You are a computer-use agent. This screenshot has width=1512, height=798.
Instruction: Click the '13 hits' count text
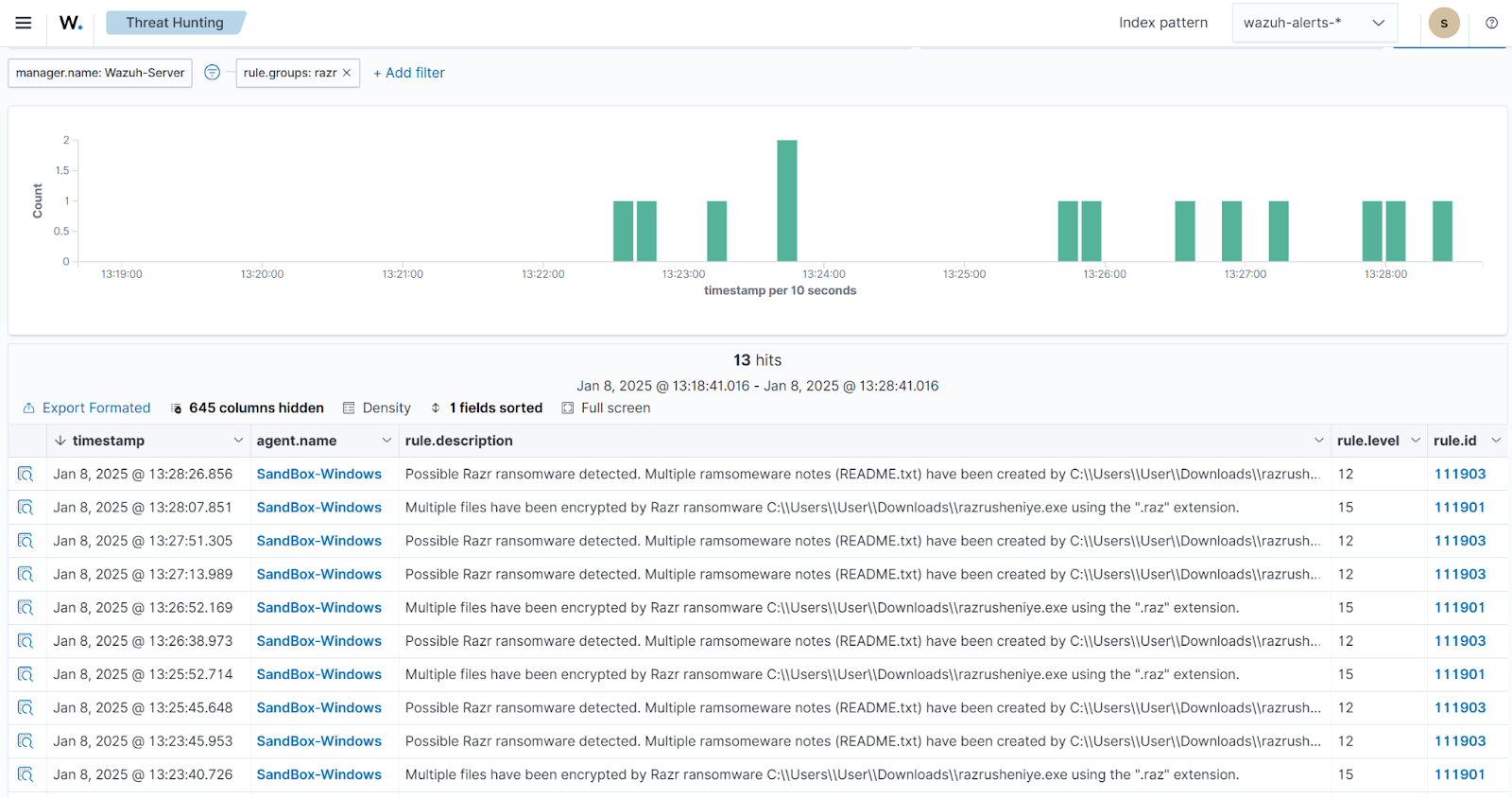tap(758, 360)
